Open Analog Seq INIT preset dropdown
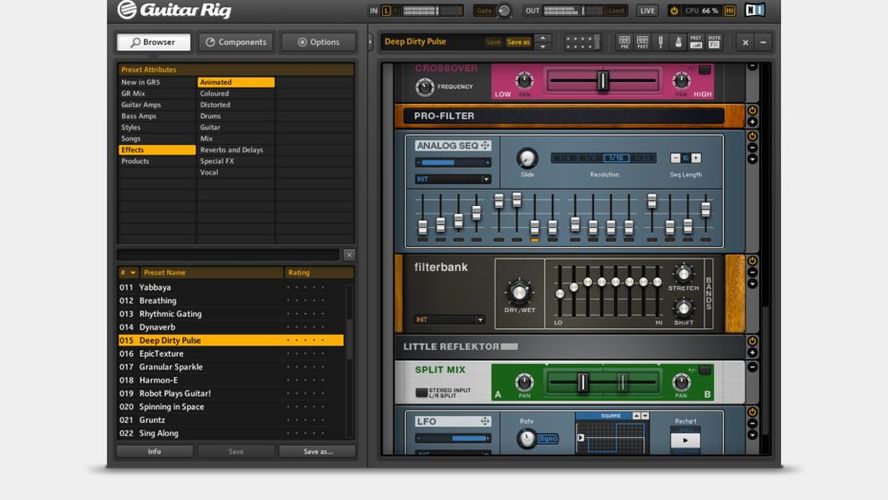This screenshot has height=500, width=888. [x=452, y=180]
